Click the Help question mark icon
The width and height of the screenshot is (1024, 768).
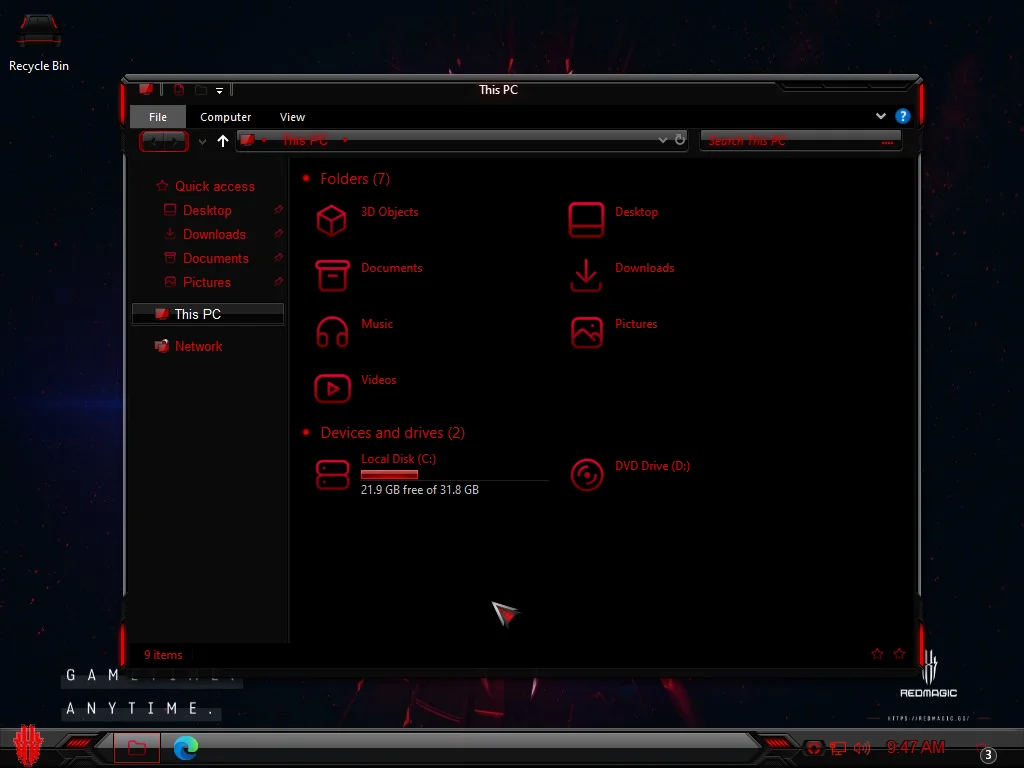point(903,116)
